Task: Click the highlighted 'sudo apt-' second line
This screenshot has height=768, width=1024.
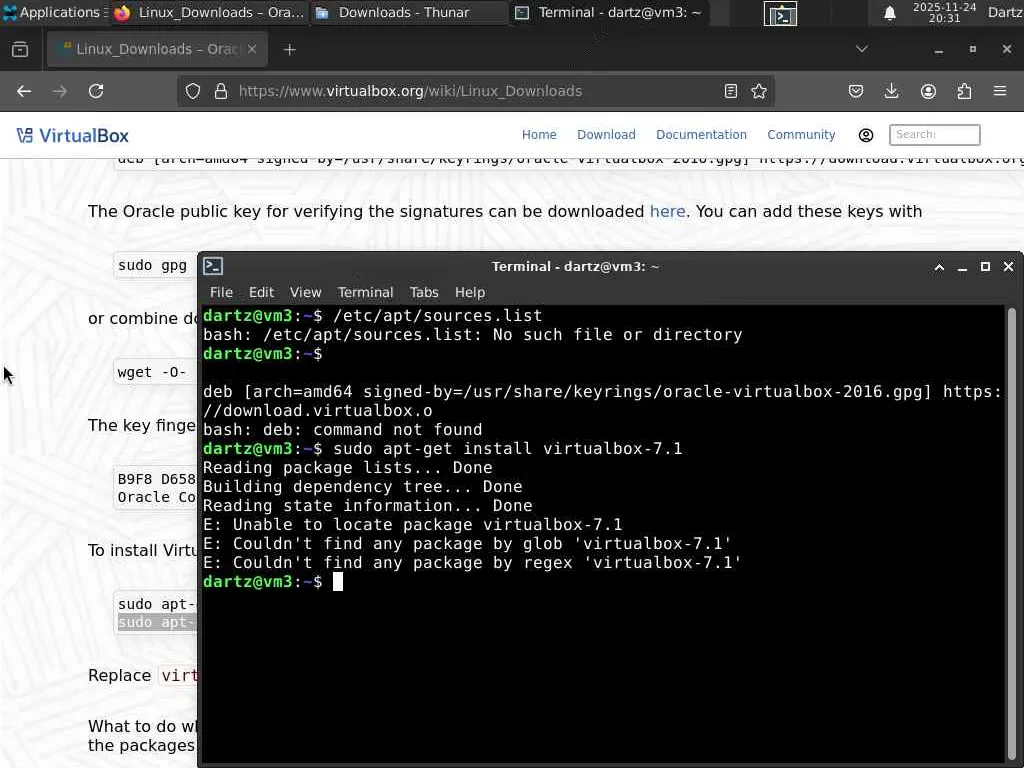Action: pyautogui.click(x=157, y=622)
